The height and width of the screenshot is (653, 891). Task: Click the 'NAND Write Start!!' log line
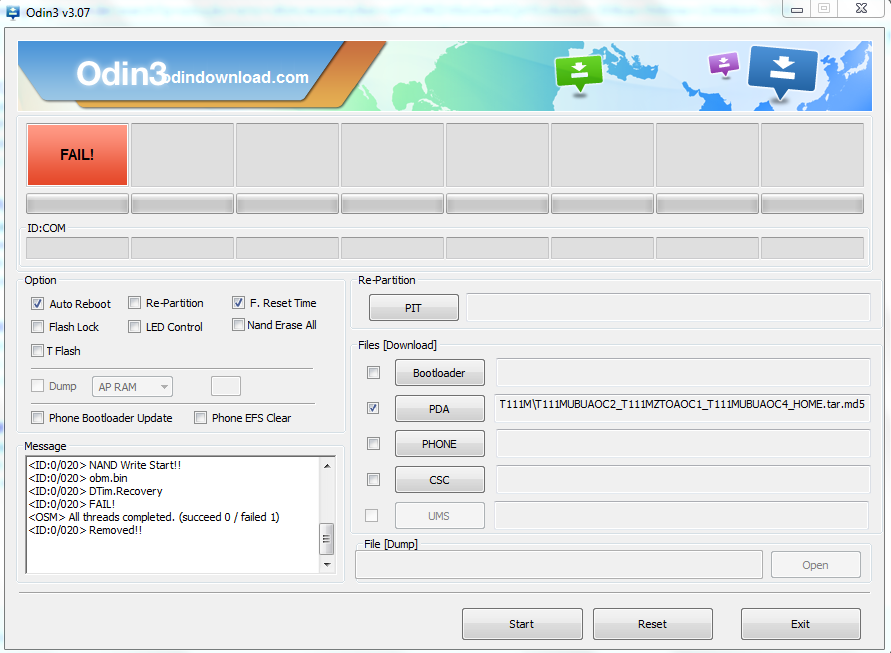coord(105,465)
